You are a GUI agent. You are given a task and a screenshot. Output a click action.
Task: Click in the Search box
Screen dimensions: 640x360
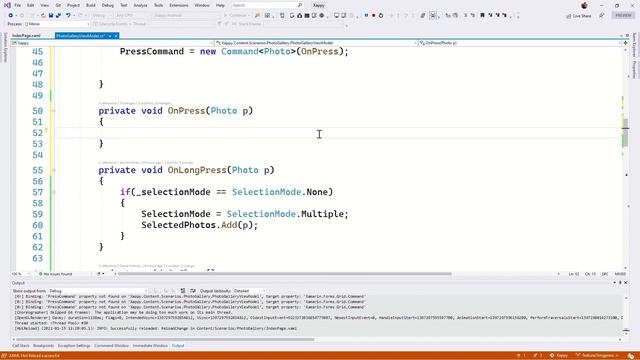[x=267, y=5]
